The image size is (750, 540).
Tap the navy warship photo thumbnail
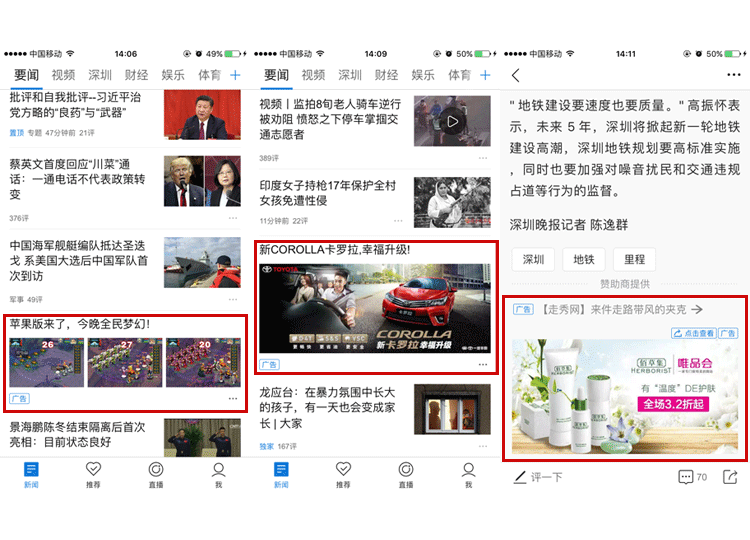pos(202,263)
